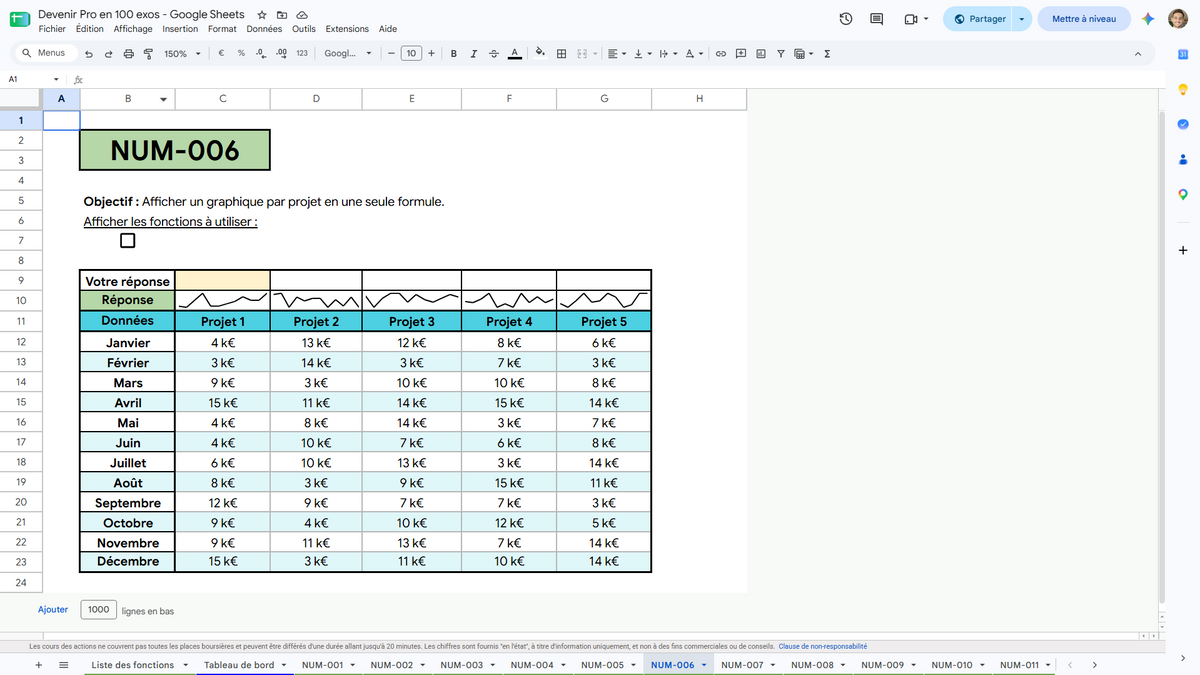Click the add sheet plus button
This screenshot has width=1200, height=675.
[x=39, y=665]
